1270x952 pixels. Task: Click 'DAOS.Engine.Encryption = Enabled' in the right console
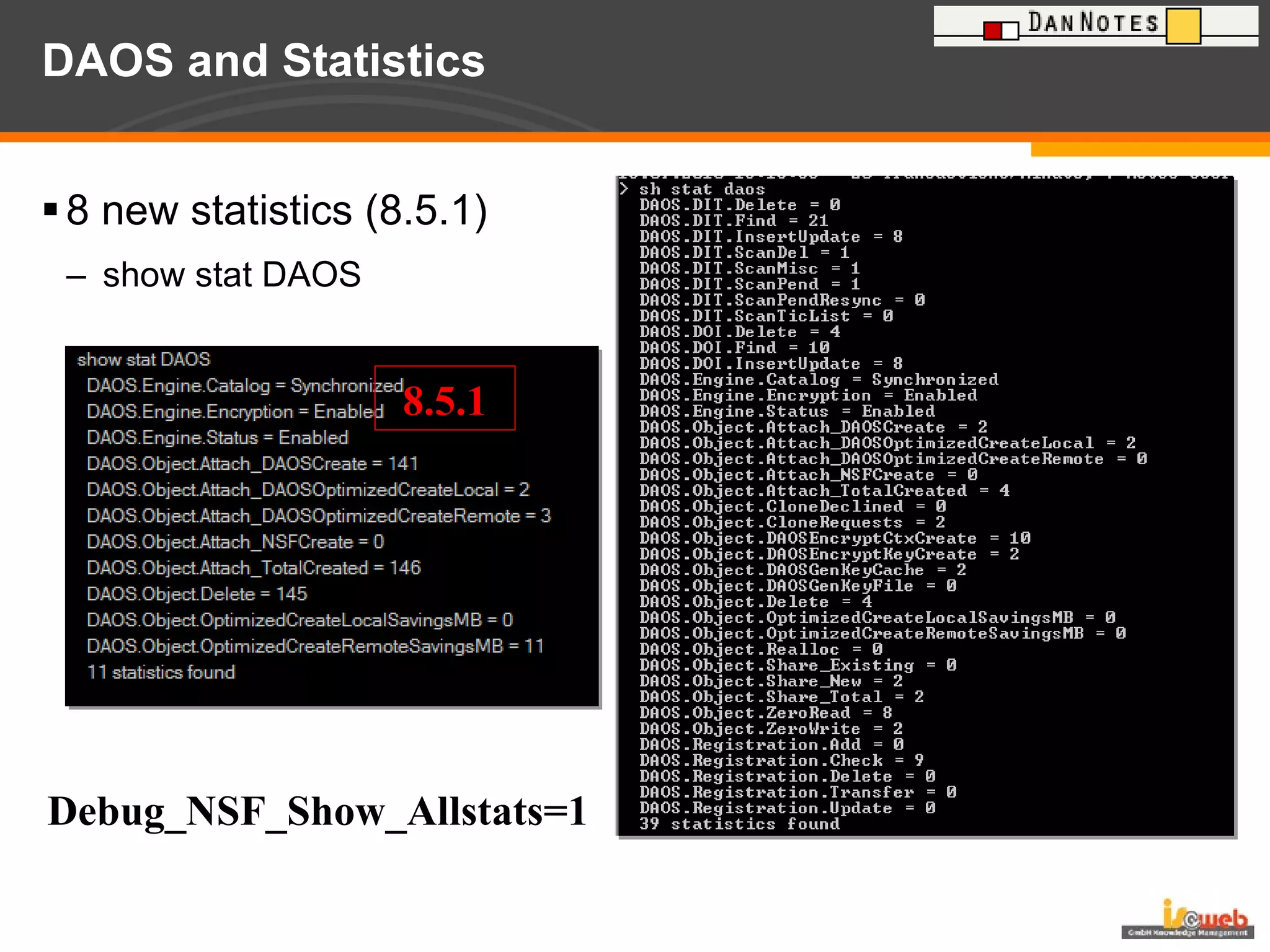(x=809, y=395)
